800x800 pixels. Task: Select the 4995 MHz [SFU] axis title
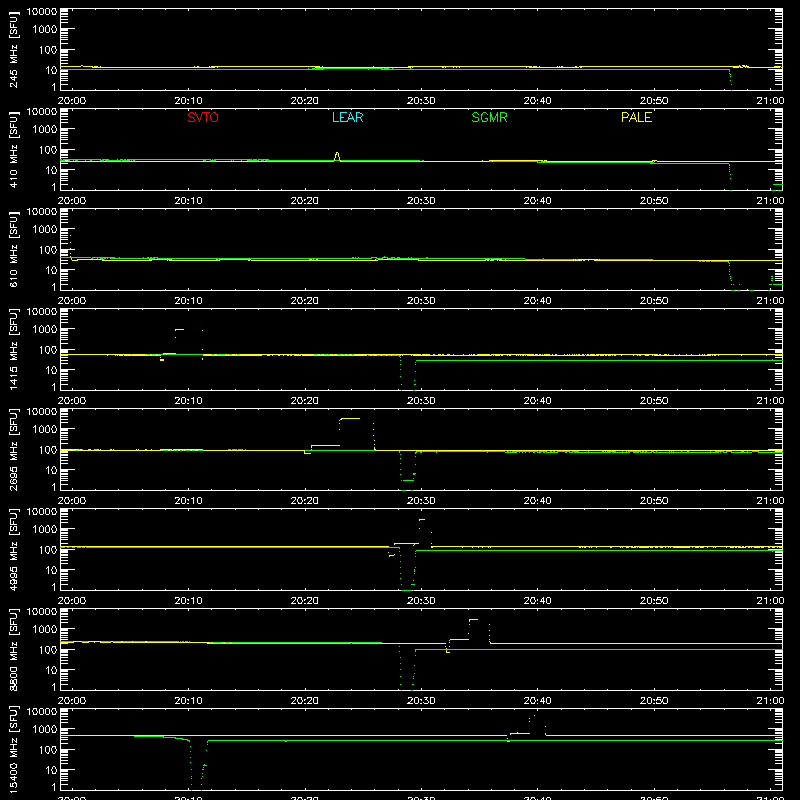[x=14, y=549]
